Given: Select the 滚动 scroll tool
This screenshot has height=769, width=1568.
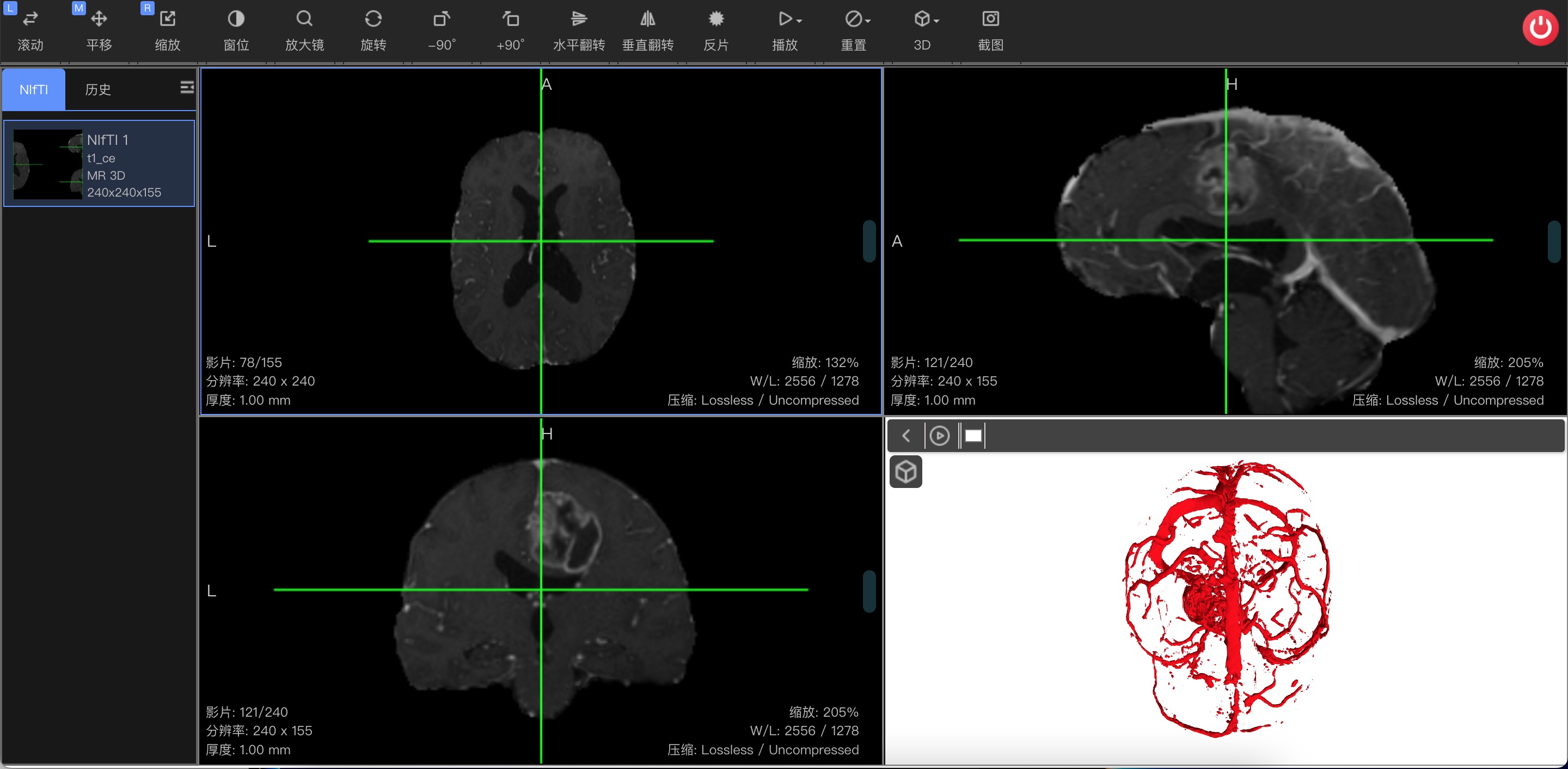Looking at the screenshot, I should coord(30,30).
